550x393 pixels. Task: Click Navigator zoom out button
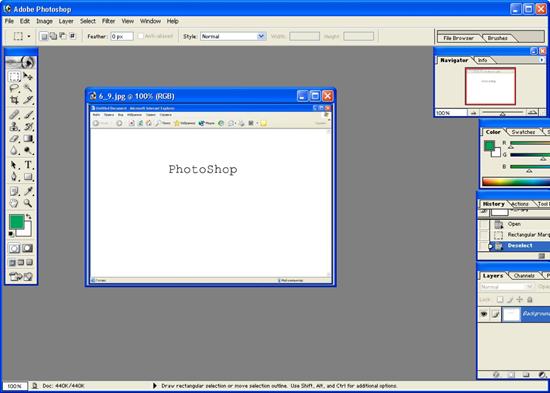tap(474, 113)
